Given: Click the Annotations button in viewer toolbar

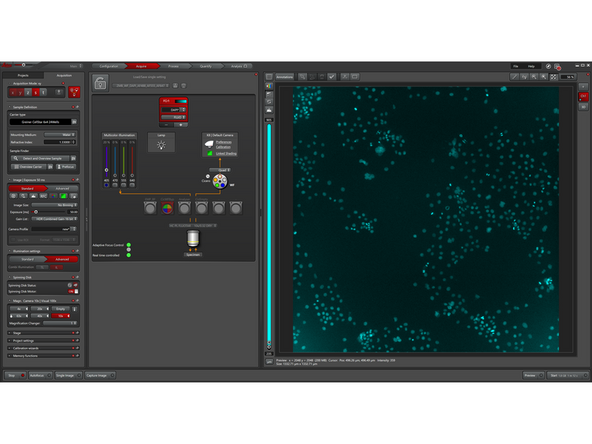Looking at the screenshot, I should click(x=285, y=77).
